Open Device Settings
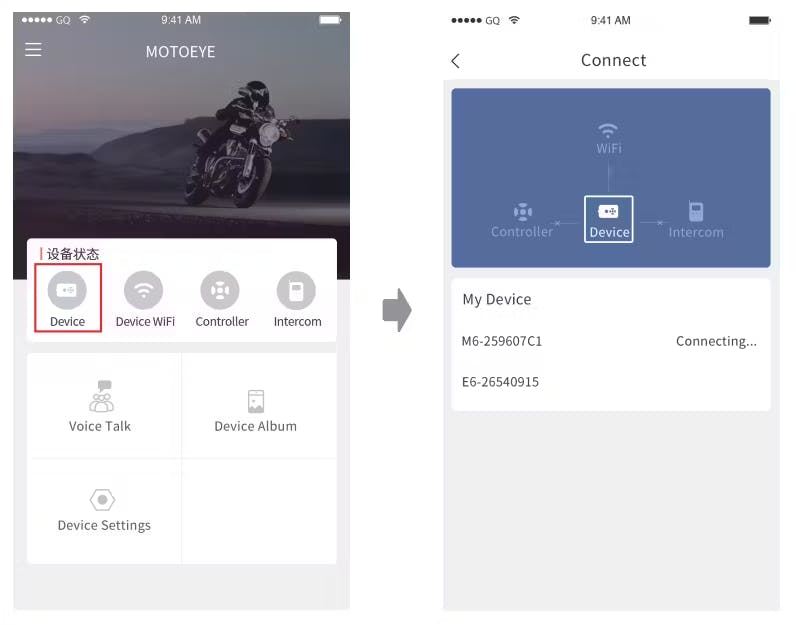The width and height of the screenshot is (796, 625). (104, 510)
